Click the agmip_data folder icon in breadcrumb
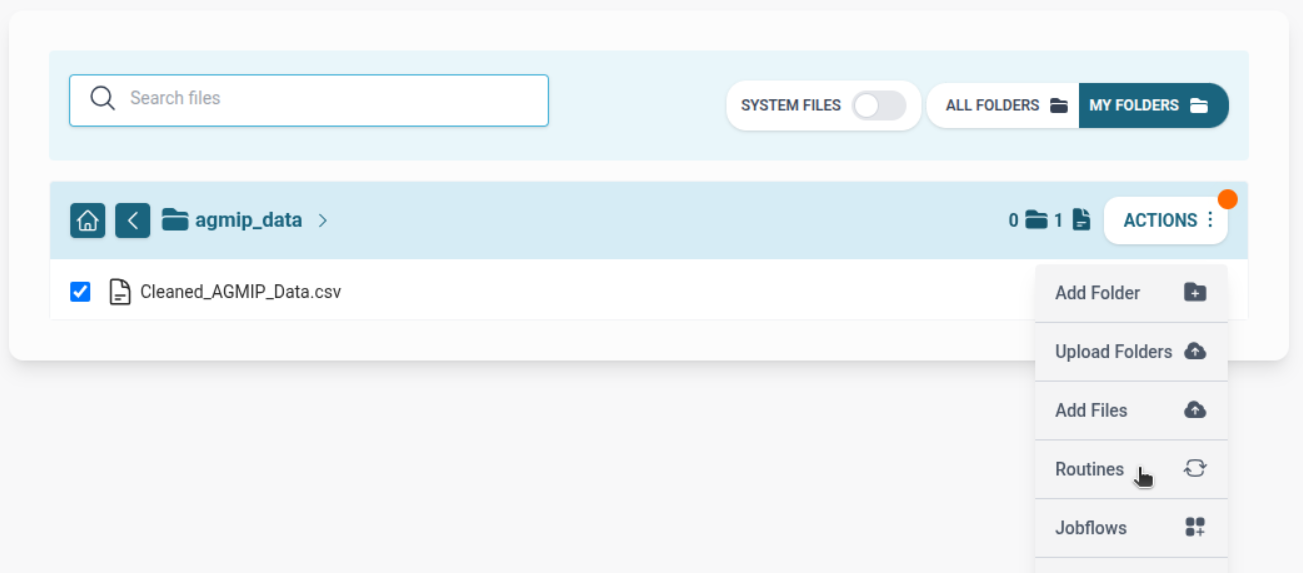The width and height of the screenshot is (1303, 573). point(175,220)
